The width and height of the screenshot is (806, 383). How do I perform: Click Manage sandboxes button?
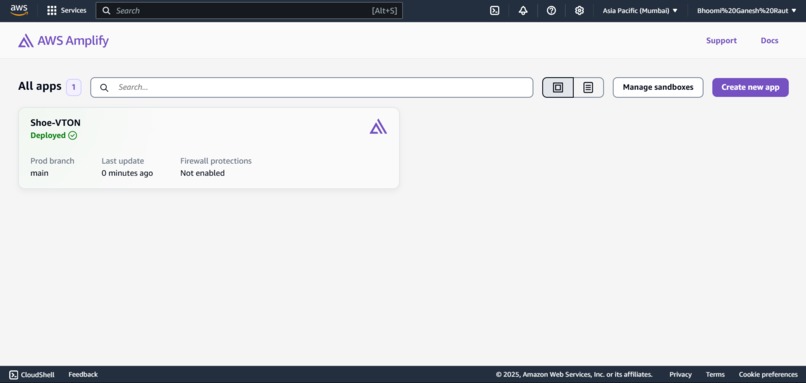[658, 87]
